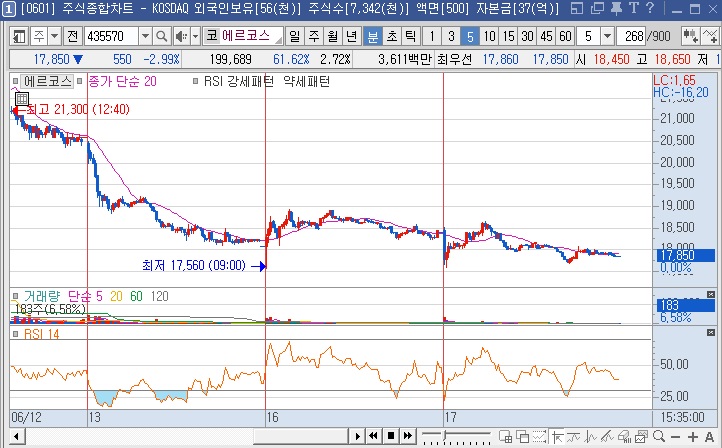Close the volume panel with its X
The image size is (722, 448).
[711, 294]
